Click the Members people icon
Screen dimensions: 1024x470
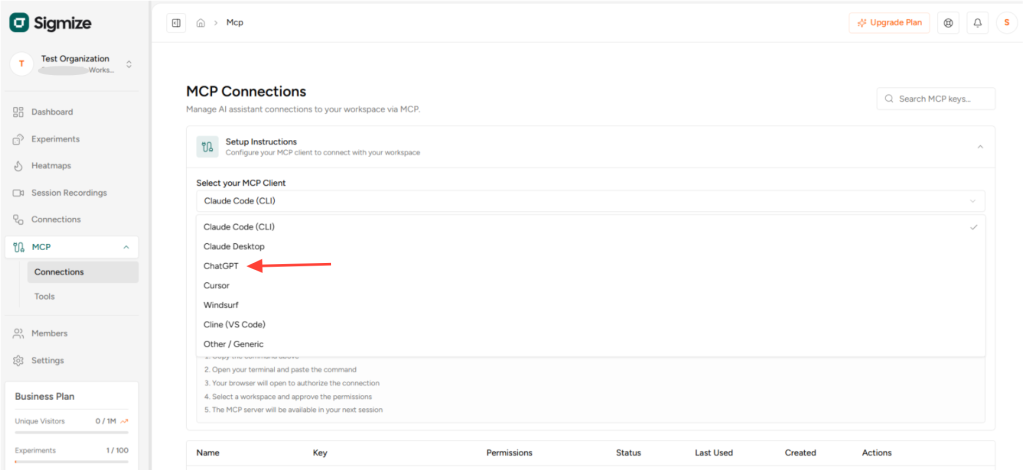pyautogui.click(x=18, y=334)
